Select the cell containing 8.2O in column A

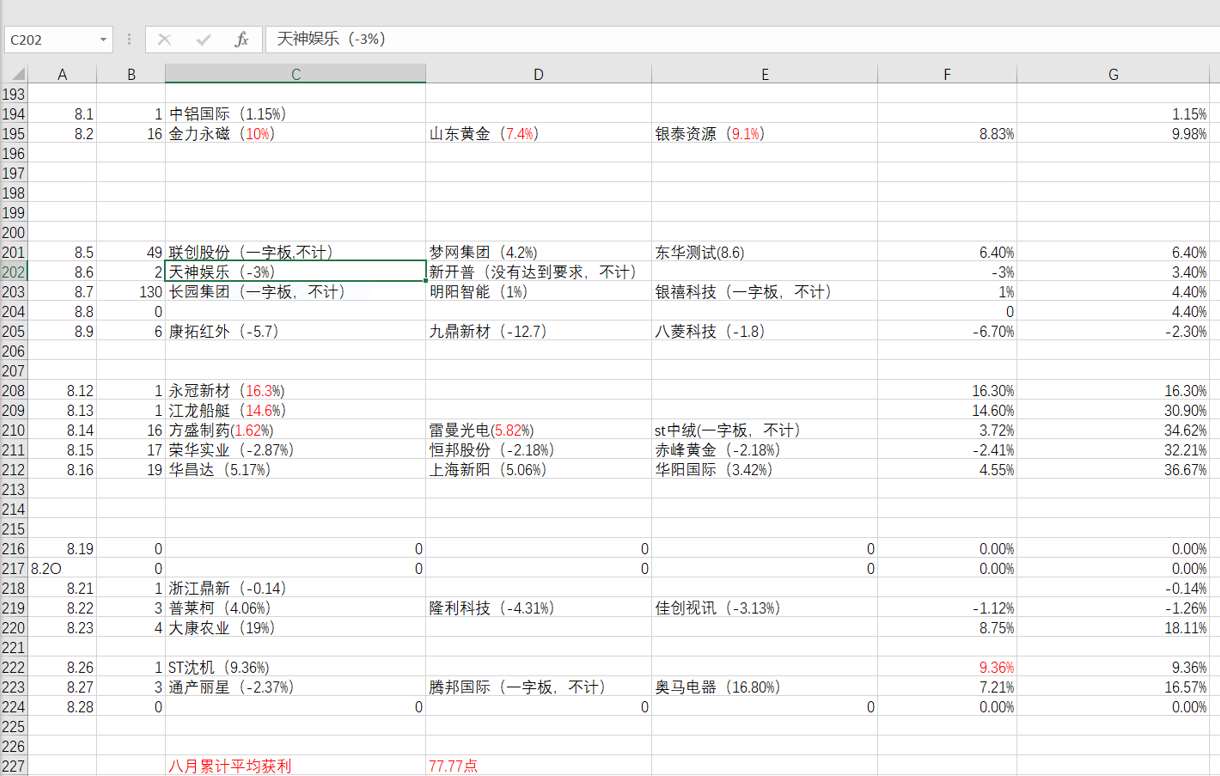point(62,568)
